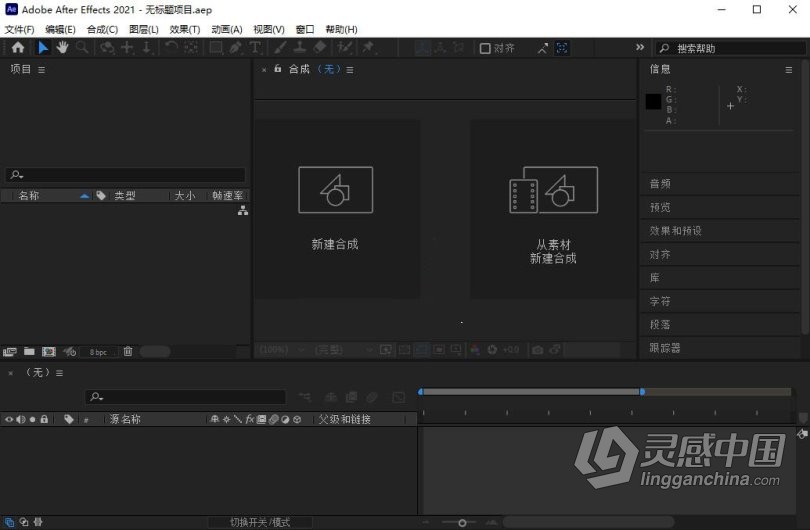Select the Type text tool
The height and width of the screenshot is (530, 810).
click(255, 48)
